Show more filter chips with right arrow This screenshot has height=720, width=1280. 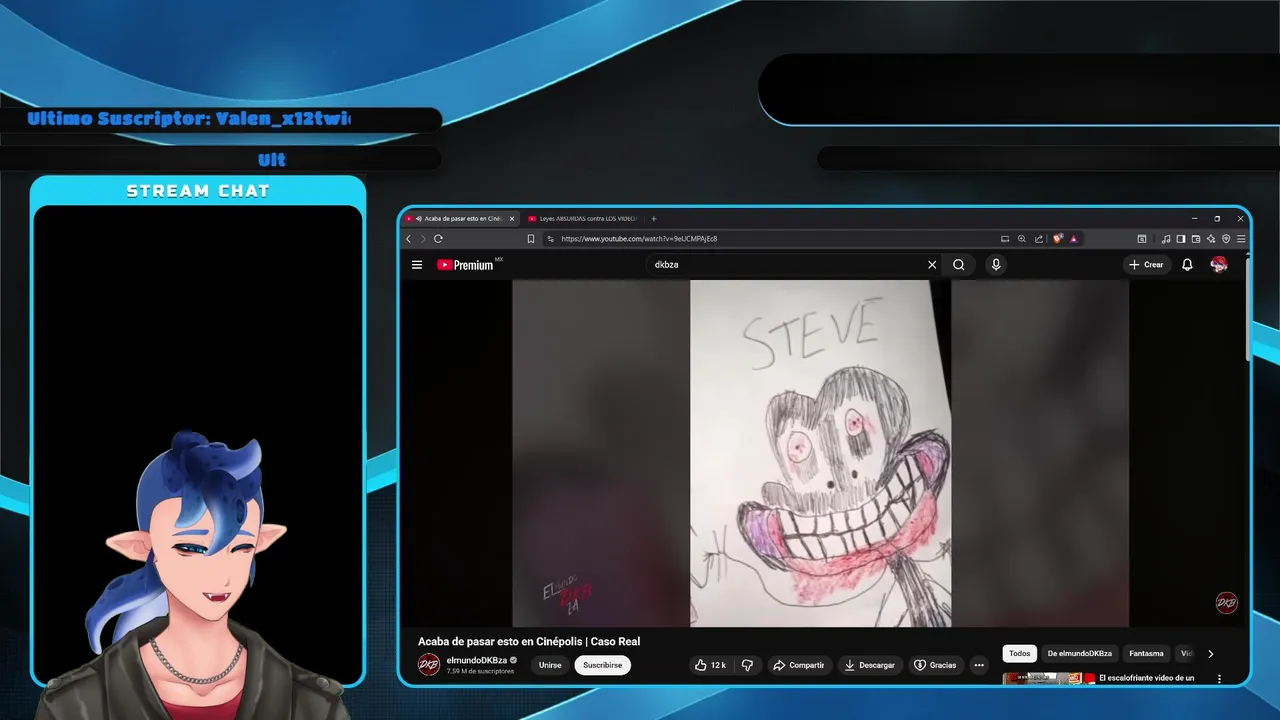click(x=1210, y=654)
